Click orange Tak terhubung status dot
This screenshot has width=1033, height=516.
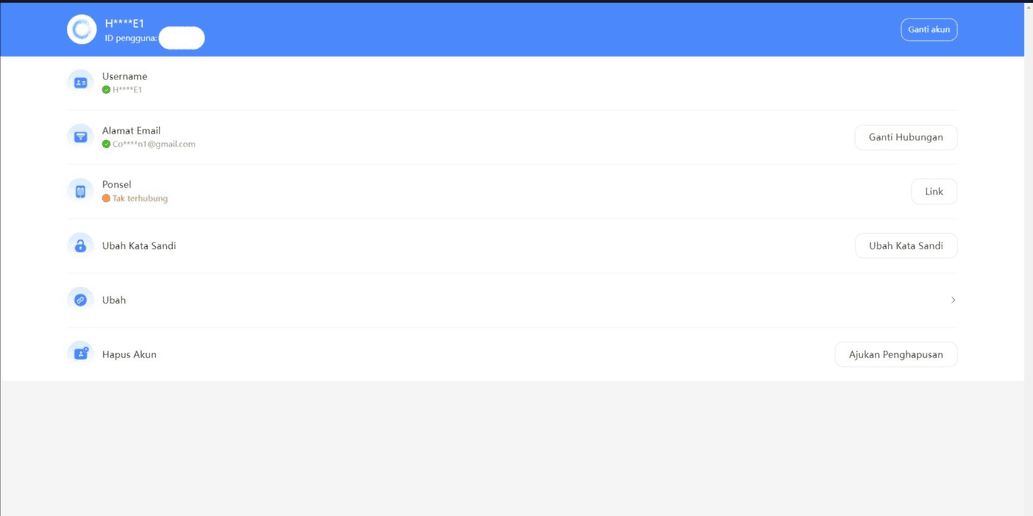pos(106,198)
